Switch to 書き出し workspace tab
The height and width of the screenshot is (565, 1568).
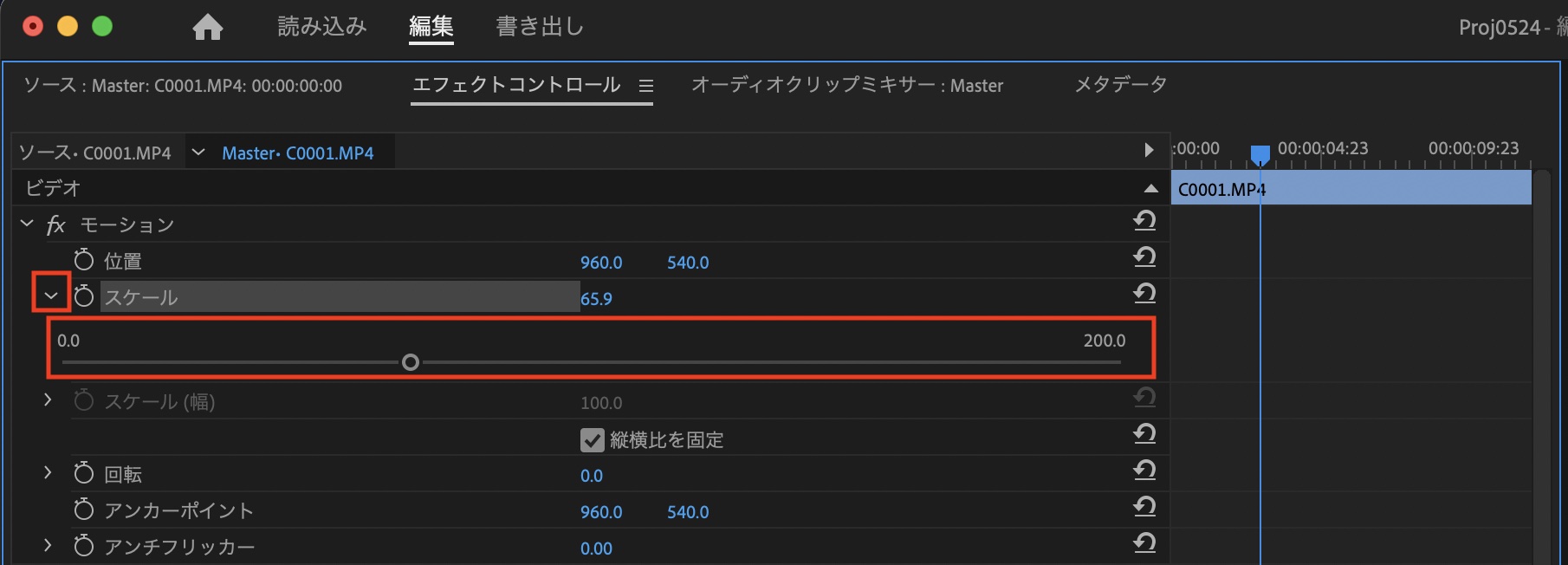coord(540,27)
